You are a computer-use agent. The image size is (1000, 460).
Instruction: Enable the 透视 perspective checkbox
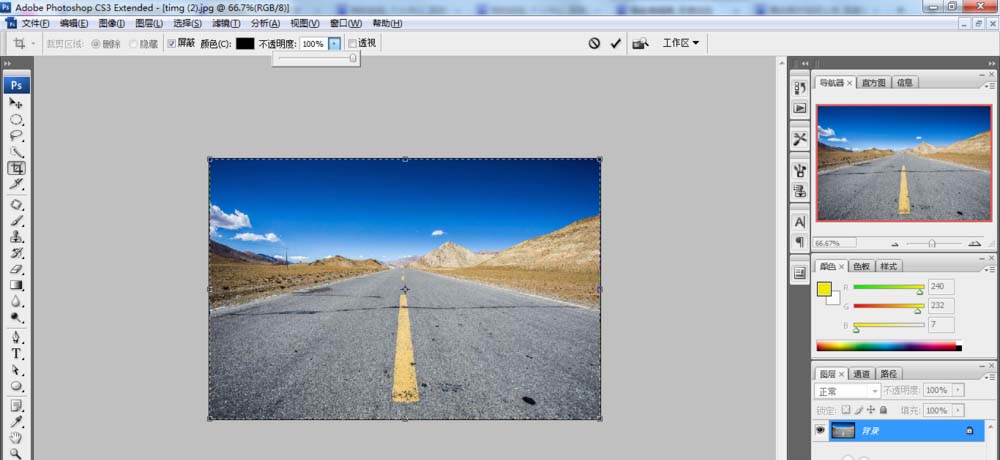(352, 43)
